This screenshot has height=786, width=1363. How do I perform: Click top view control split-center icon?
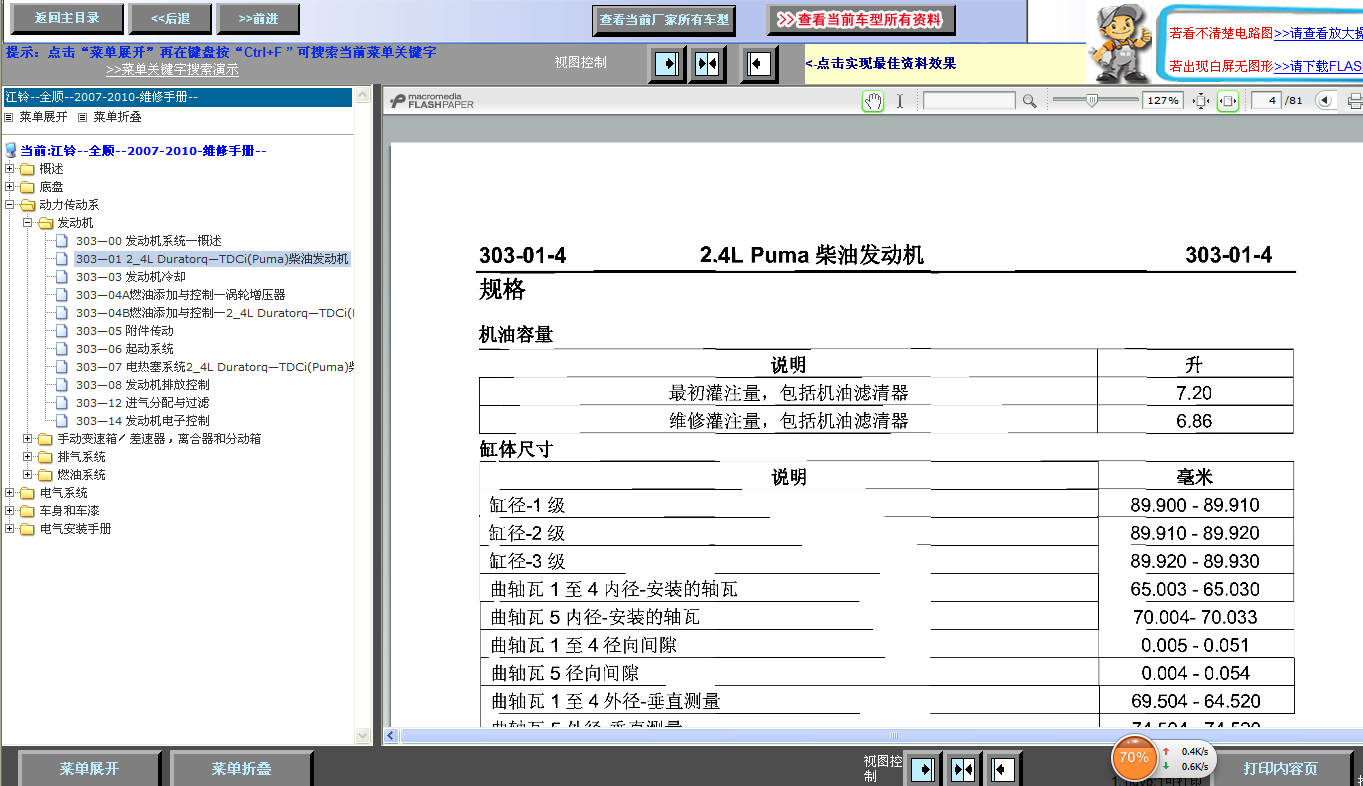(x=707, y=64)
